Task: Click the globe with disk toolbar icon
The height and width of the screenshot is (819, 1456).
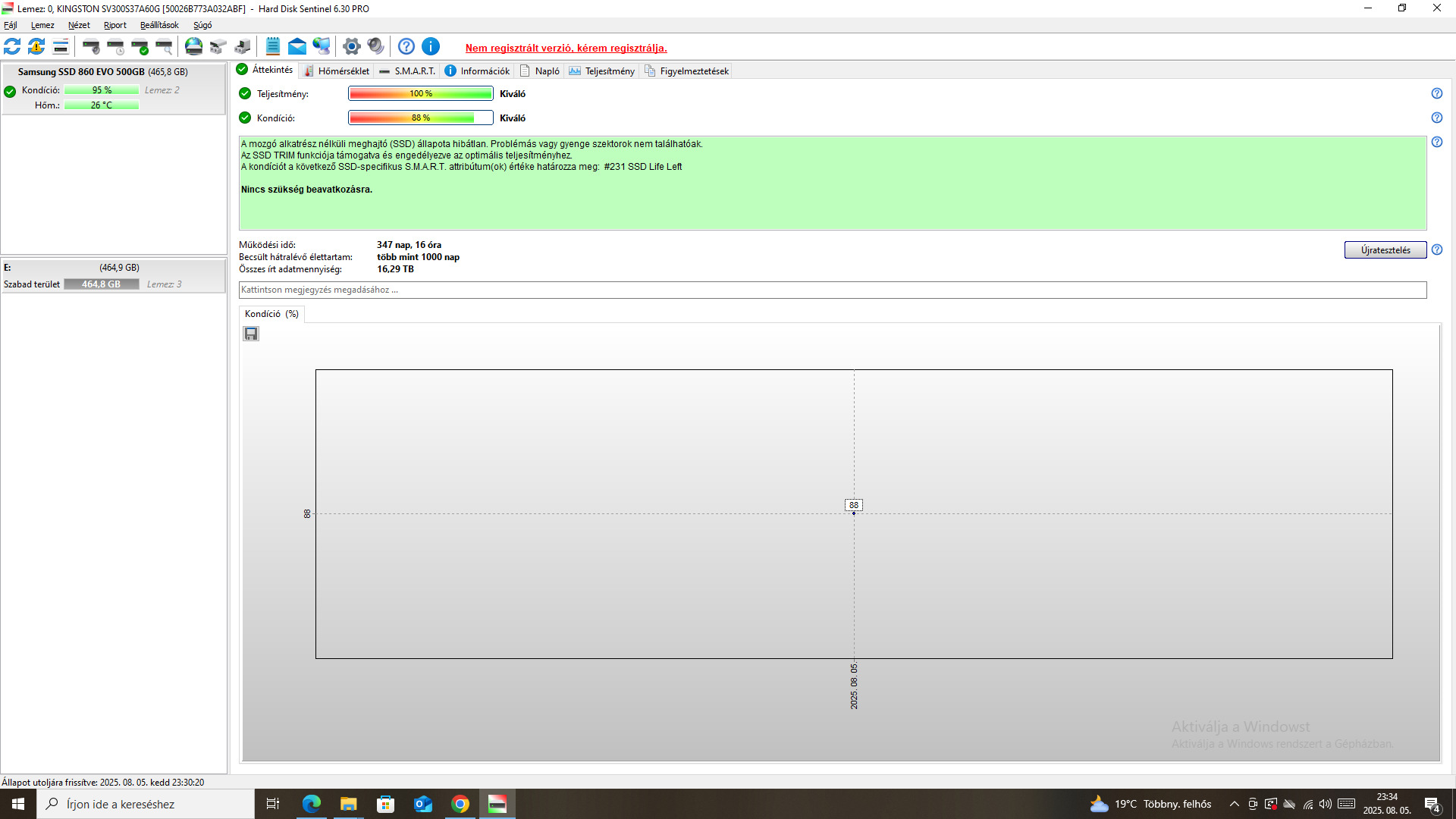Action: (194, 47)
